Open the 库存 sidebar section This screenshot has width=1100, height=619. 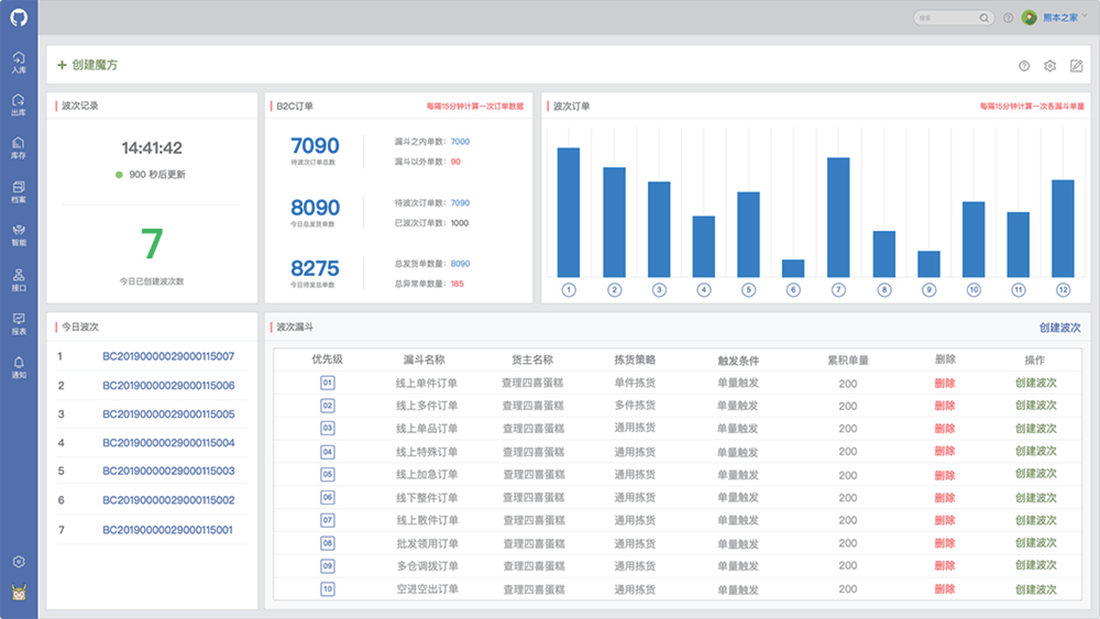click(x=19, y=148)
